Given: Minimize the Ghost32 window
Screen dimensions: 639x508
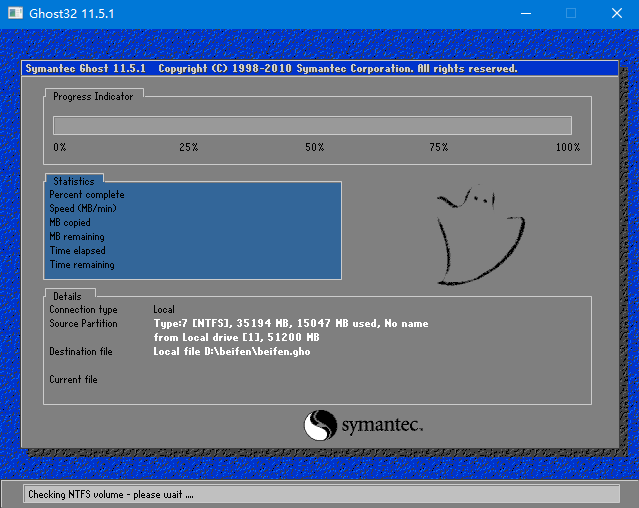Looking at the screenshot, I should pos(526,13).
